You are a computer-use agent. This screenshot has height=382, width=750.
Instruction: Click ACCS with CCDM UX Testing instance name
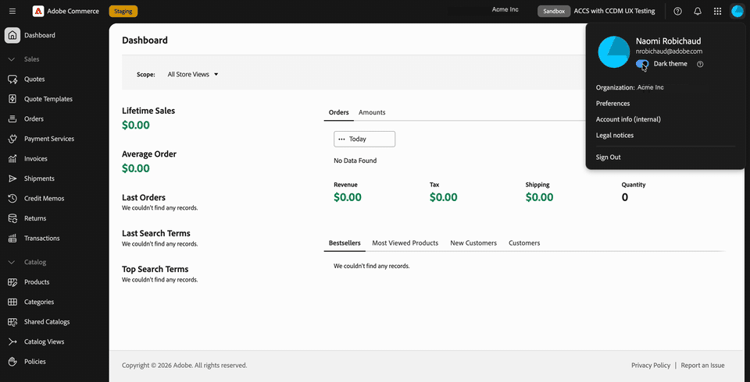[614, 11]
